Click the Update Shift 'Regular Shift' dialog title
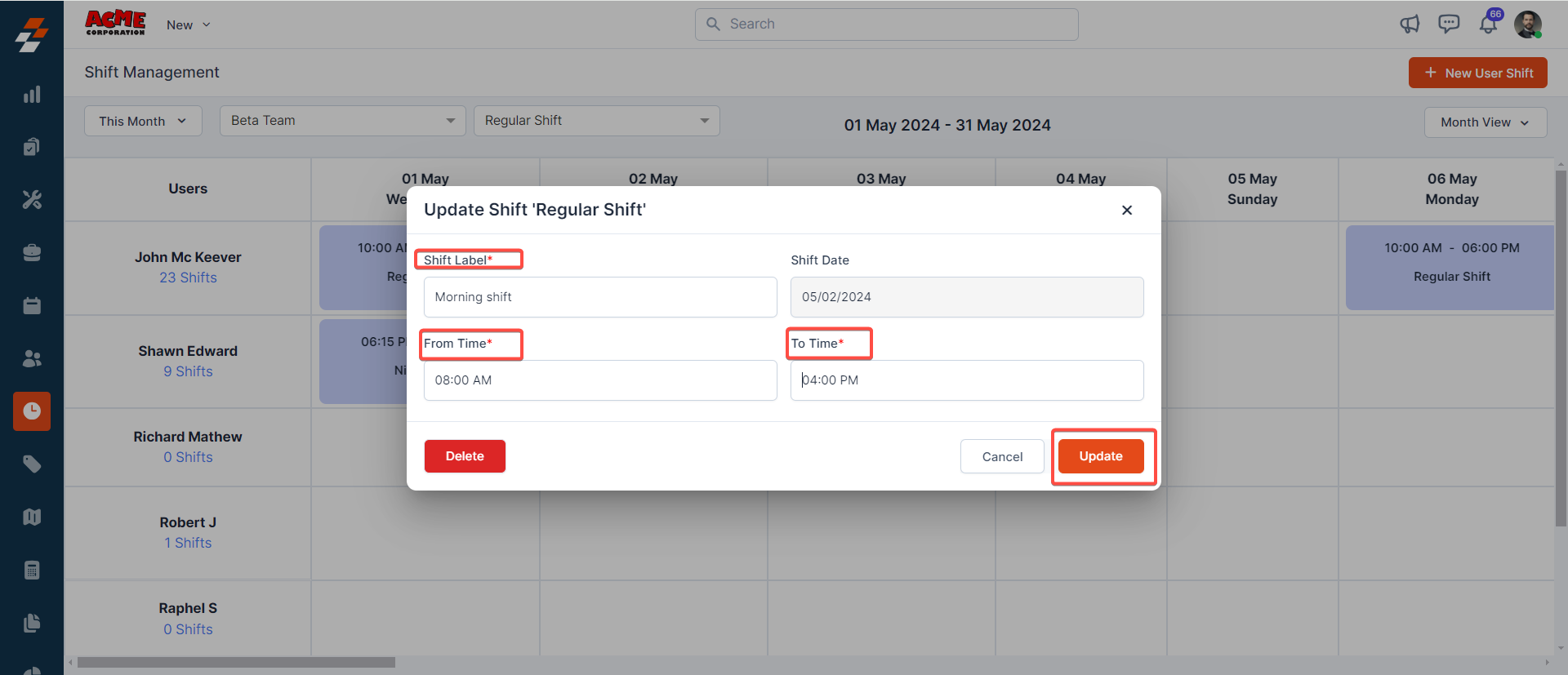This screenshot has height=675, width=1568. pos(535,210)
